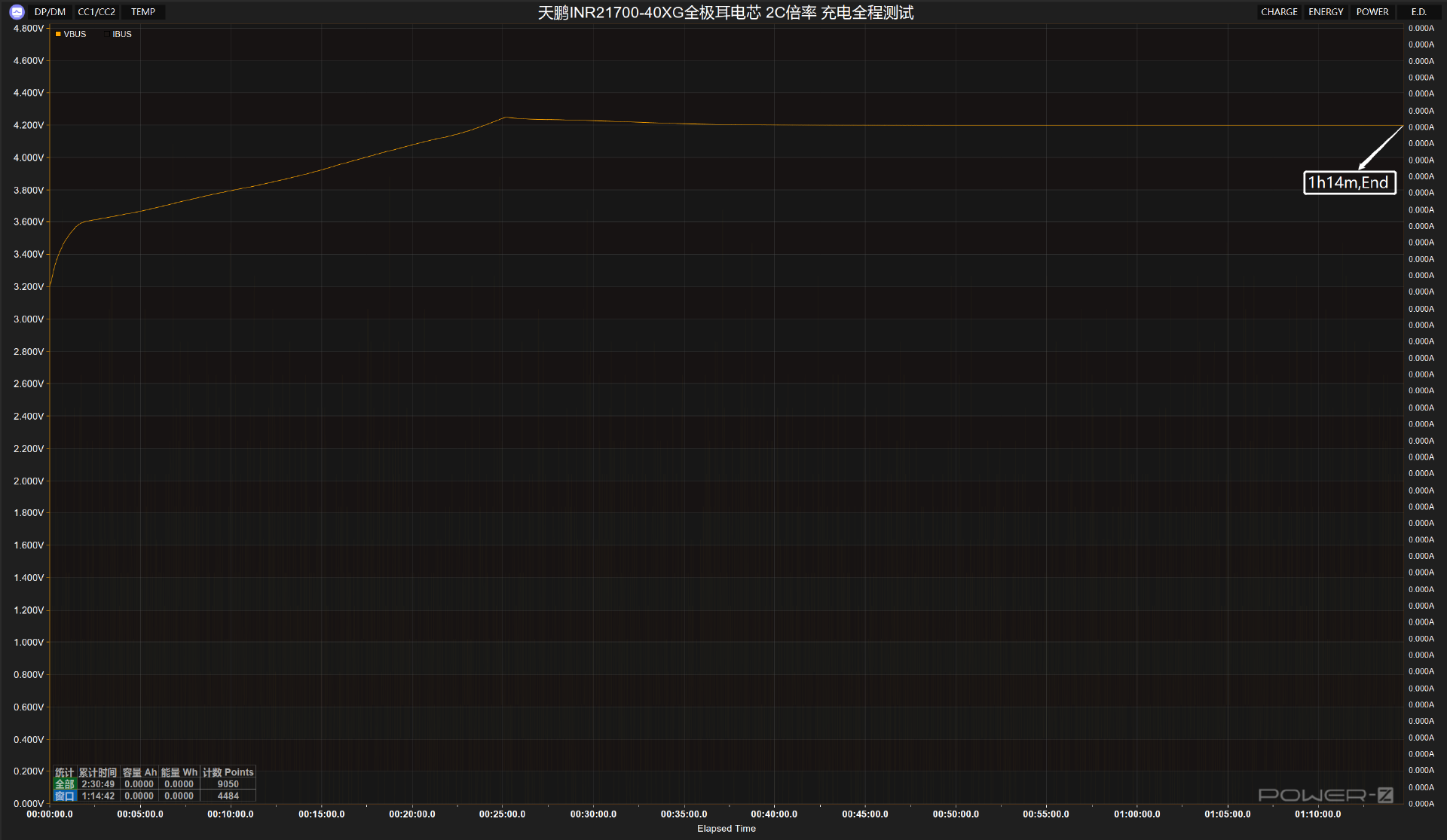Click the VBUS curve start at 3.2V
1447x840 pixels.
pos(50,286)
